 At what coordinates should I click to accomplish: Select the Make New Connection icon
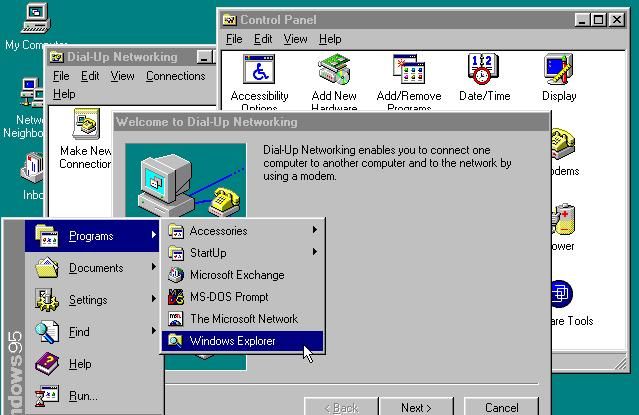[86, 124]
